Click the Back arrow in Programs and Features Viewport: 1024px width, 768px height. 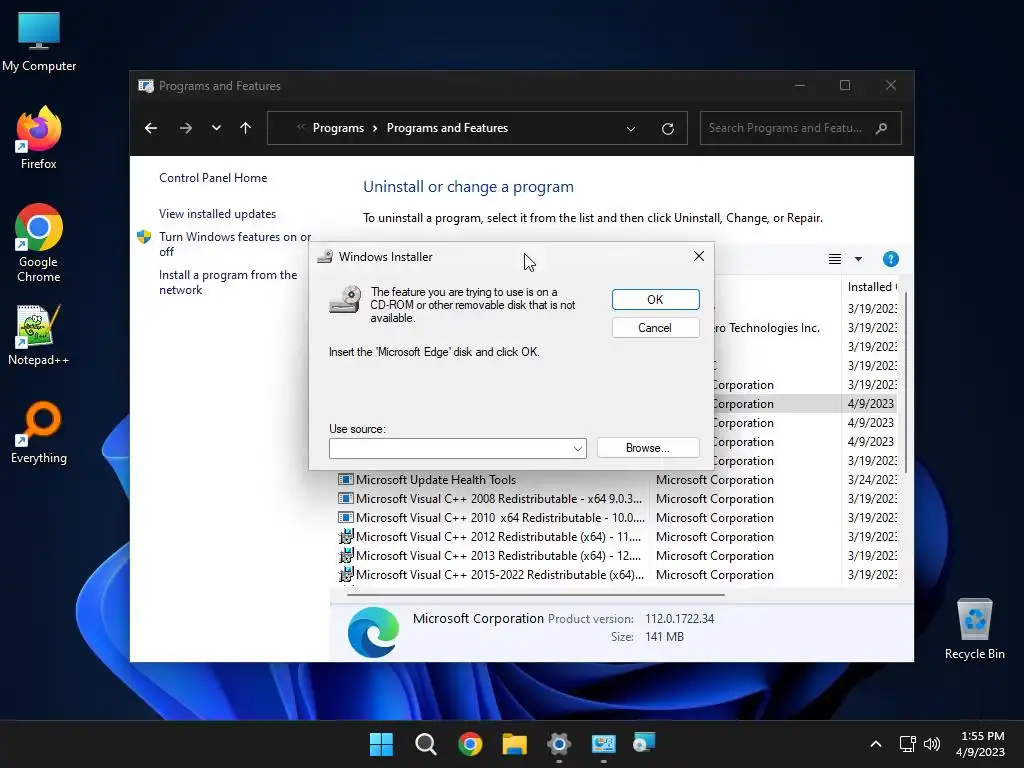click(151, 128)
